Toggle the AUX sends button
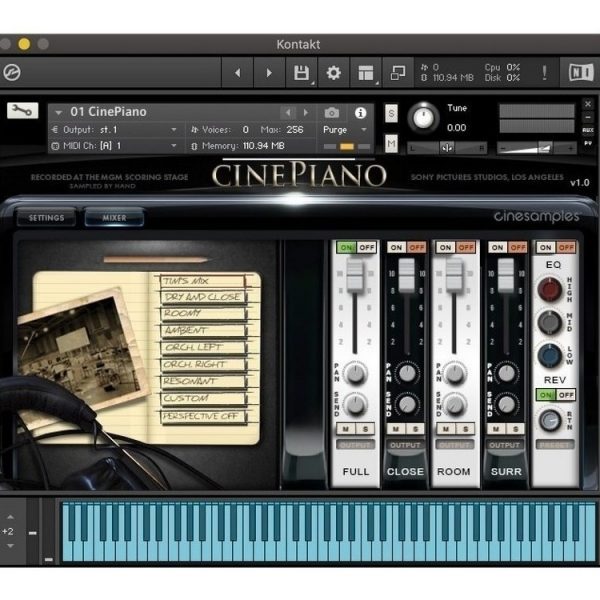Viewport: 600px width, 600px height. coord(588,130)
